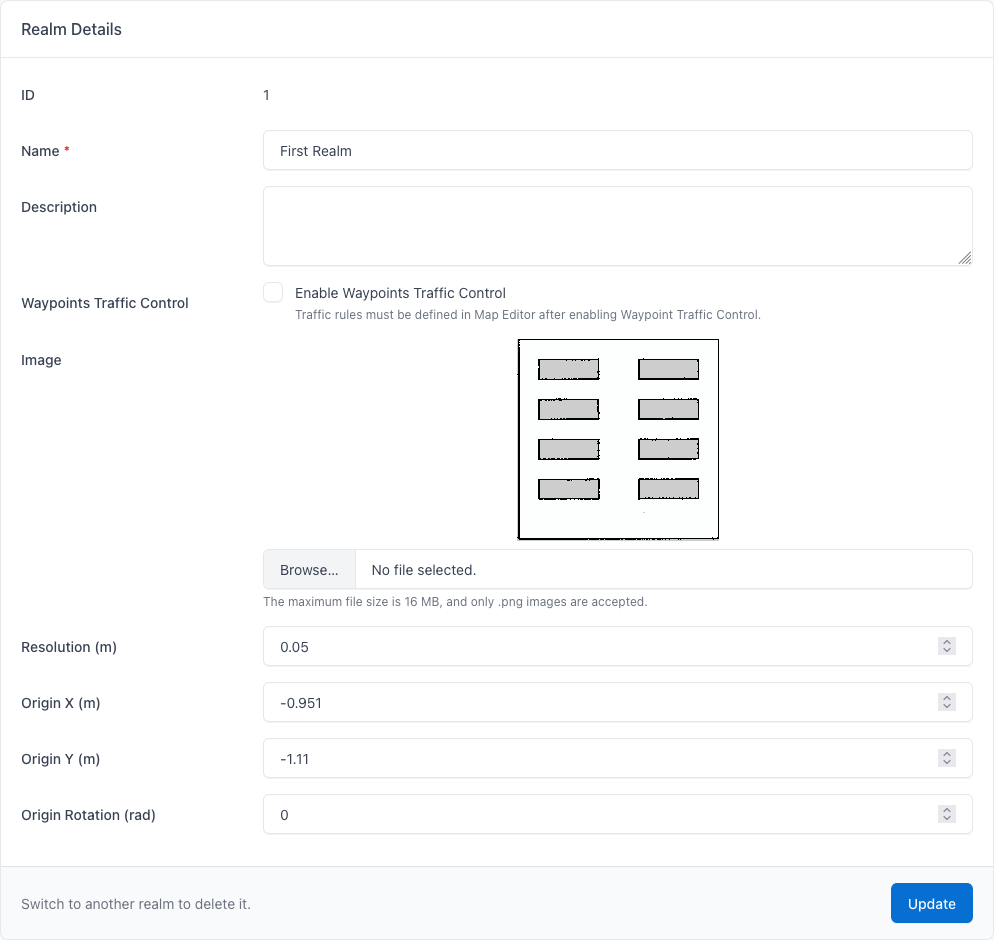Click the Resolution stepper up arrow
This screenshot has height=940, width=994.
coord(947,642)
